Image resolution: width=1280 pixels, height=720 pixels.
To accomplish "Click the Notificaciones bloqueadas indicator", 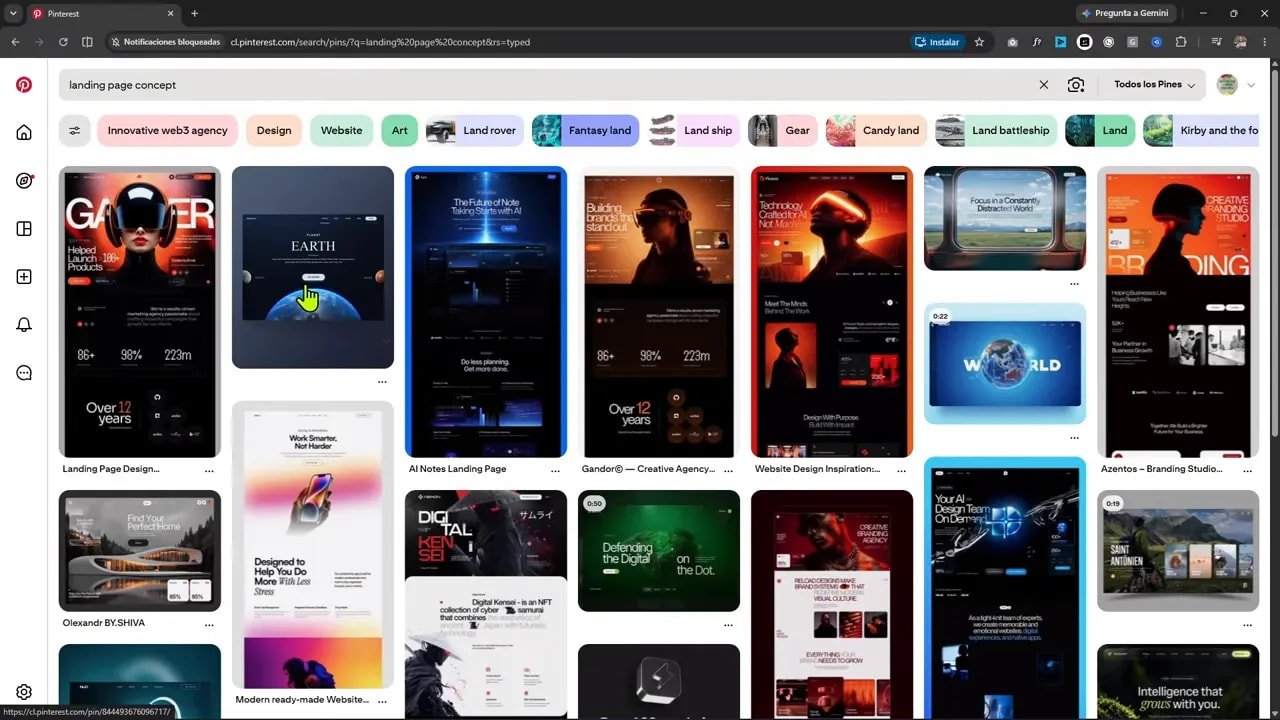I will click(x=165, y=42).
